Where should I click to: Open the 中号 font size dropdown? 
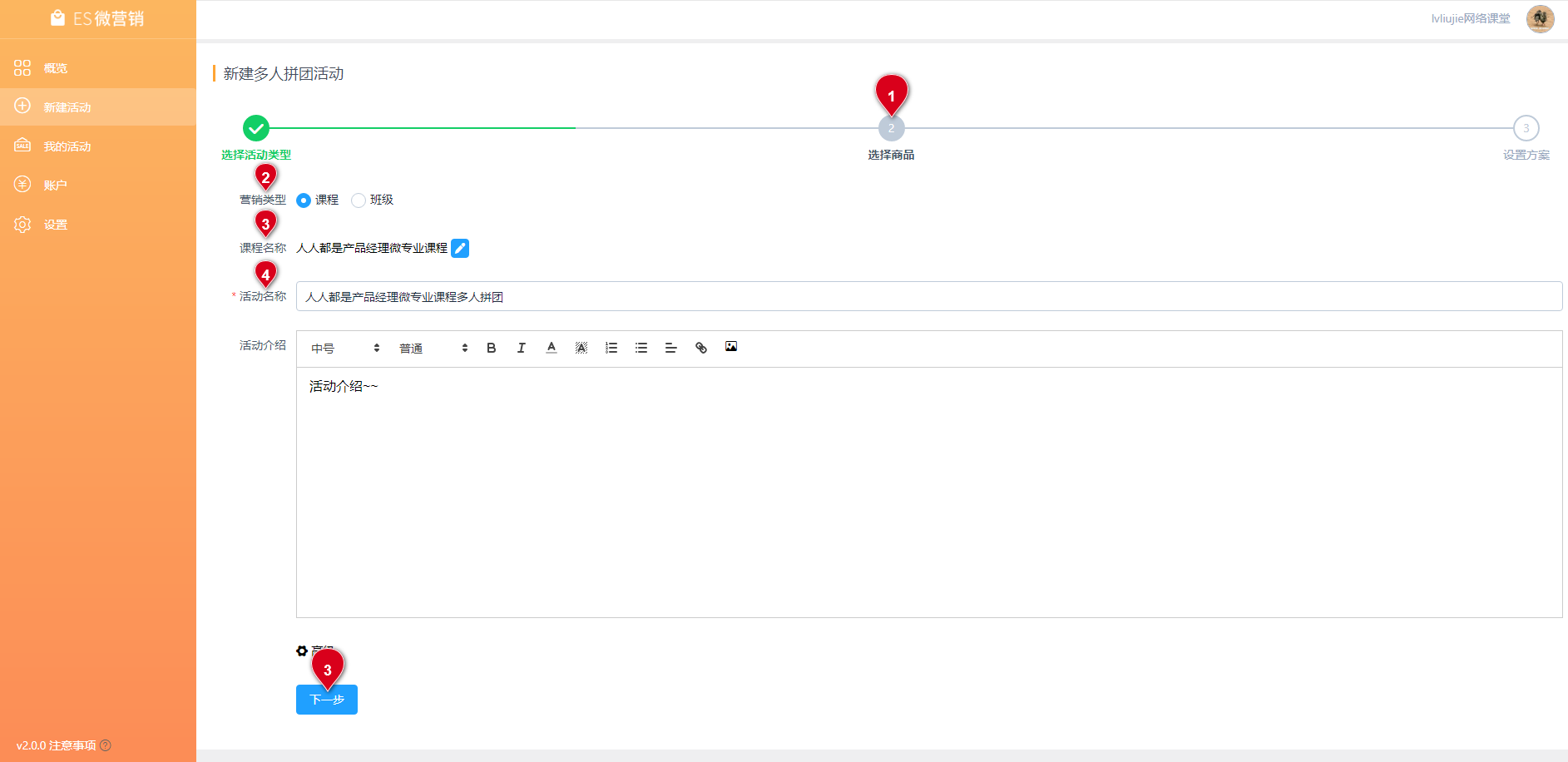click(x=345, y=349)
